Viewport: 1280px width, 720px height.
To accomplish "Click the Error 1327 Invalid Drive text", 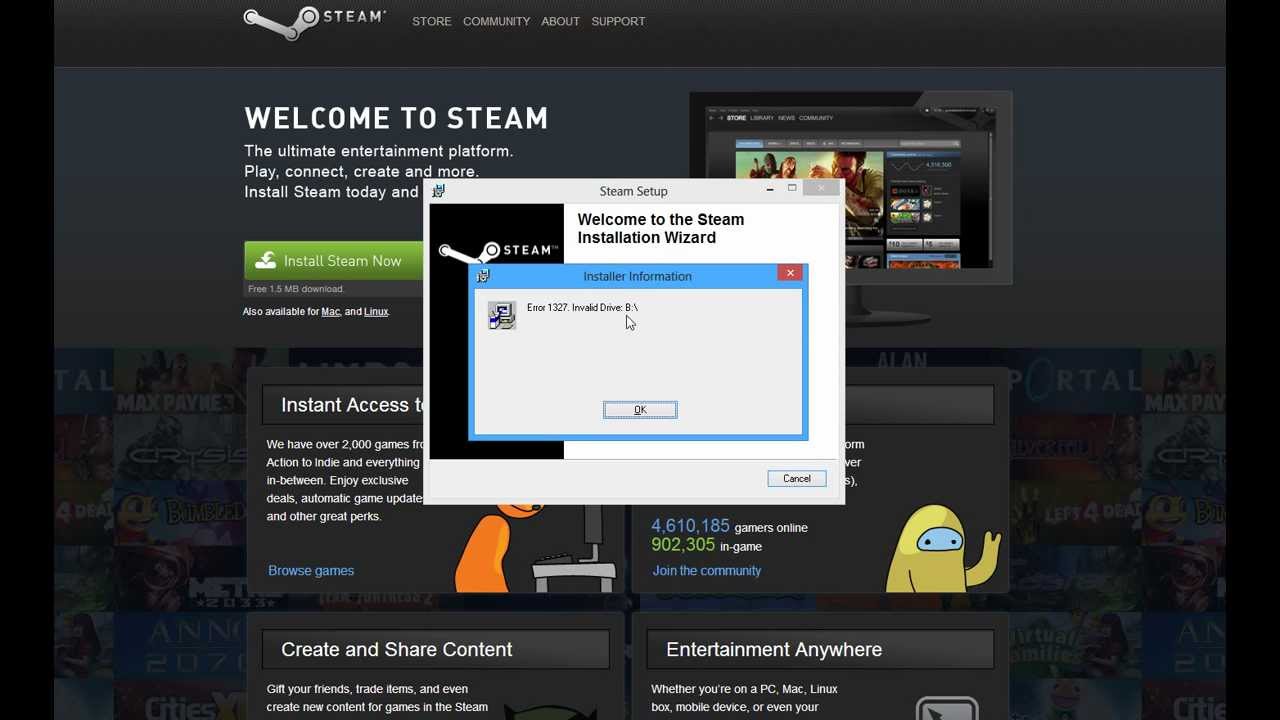I will (582, 308).
